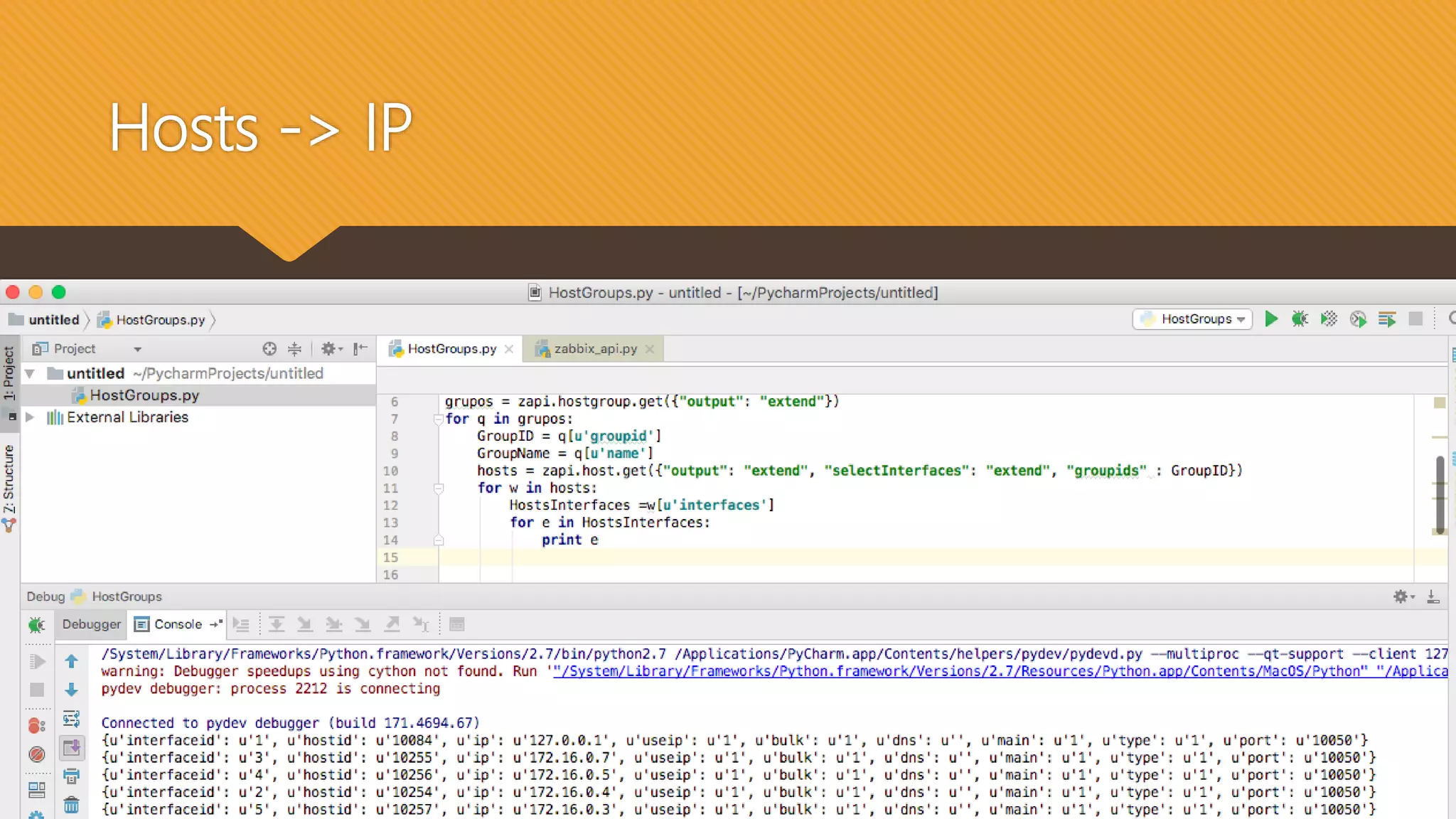Viewport: 1456px width, 819px height.
Task: Click the Scroll from Source target icon
Action: click(x=269, y=348)
